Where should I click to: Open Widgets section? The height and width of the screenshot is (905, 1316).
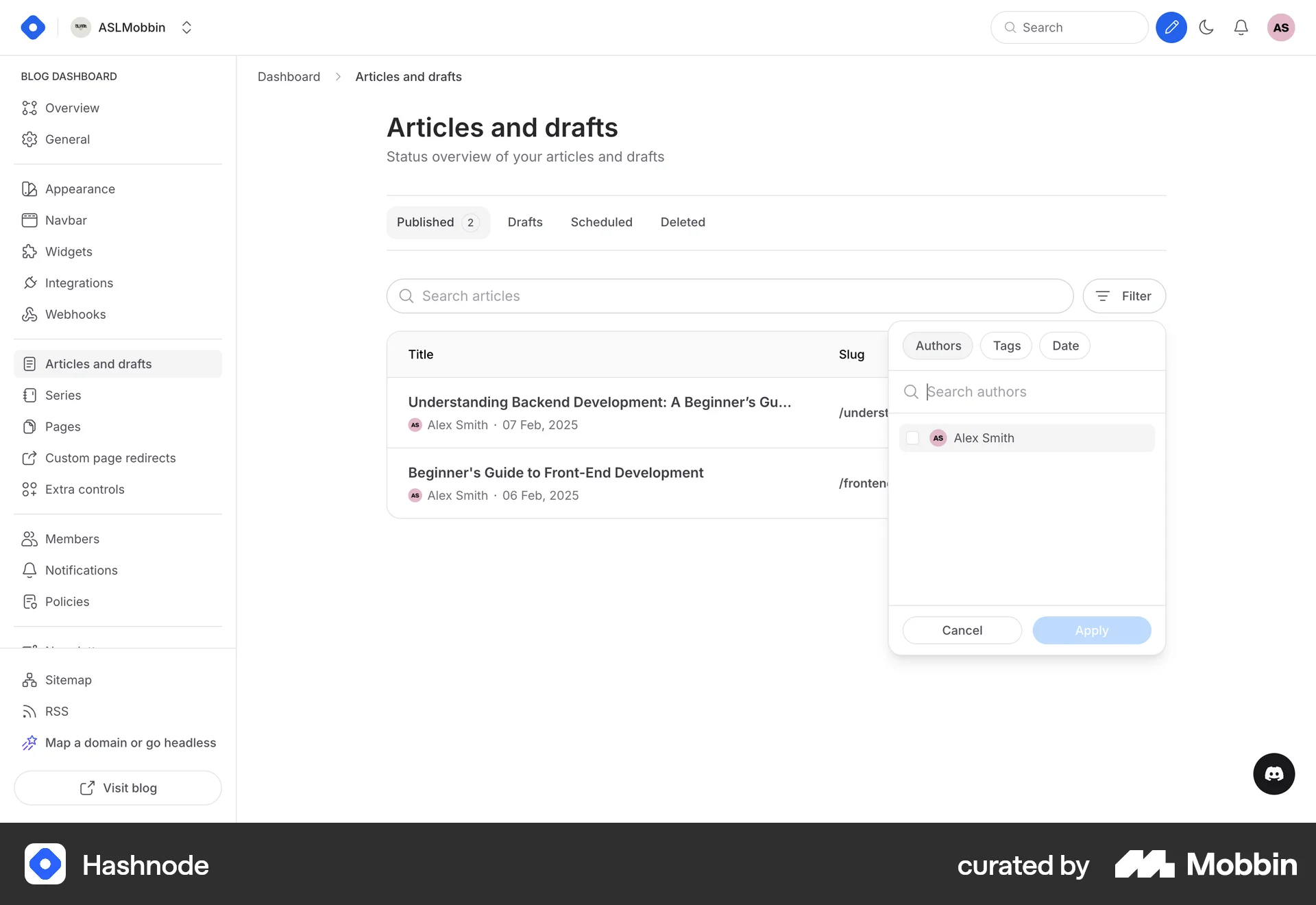(x=118, y=252)
